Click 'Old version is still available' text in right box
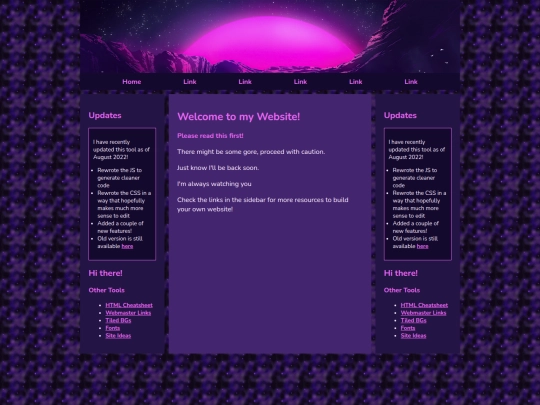The width and height of the screenshot is (540, 405). pos(415,242)
